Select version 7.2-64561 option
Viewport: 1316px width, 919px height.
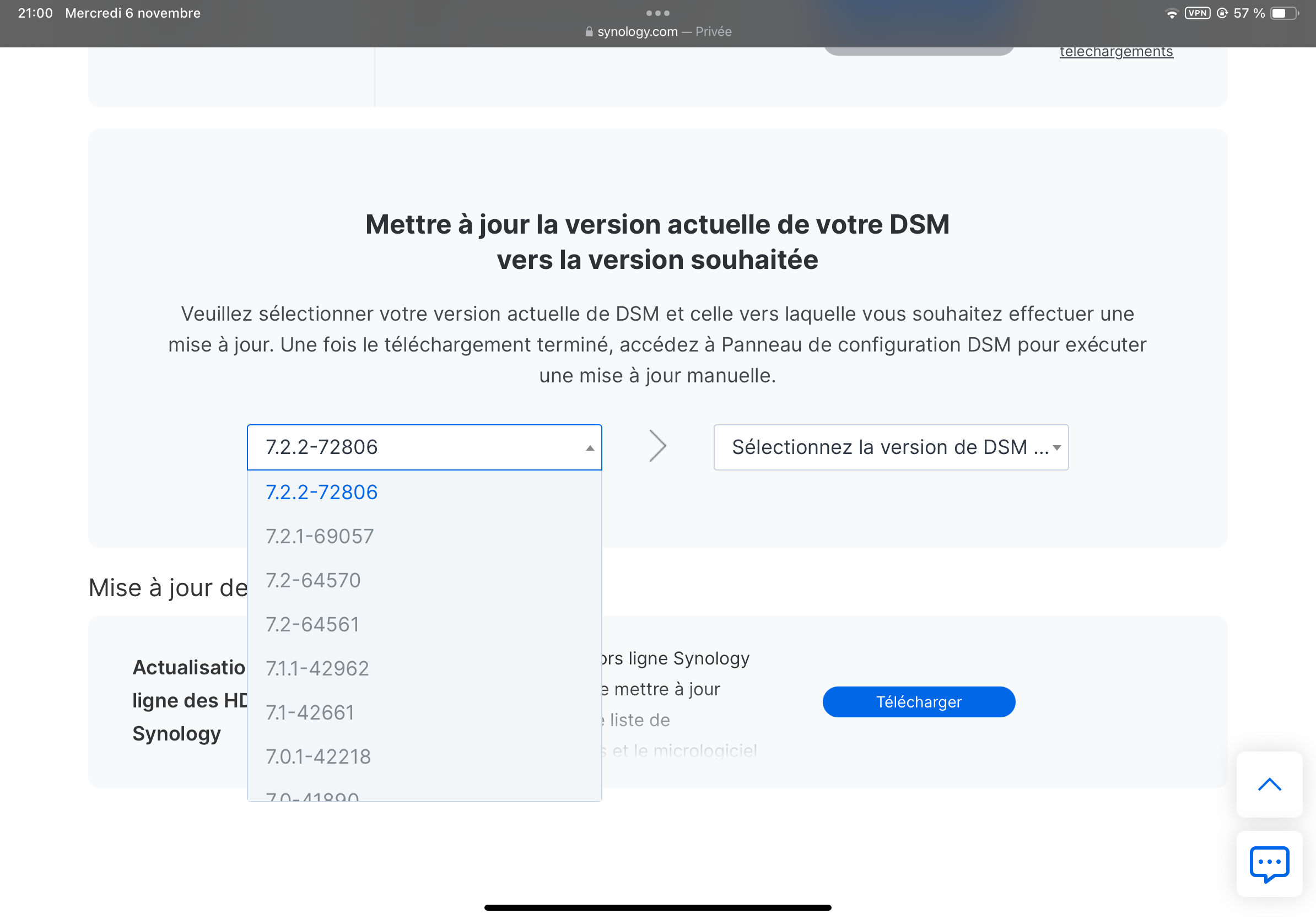(x=312, y=624)
